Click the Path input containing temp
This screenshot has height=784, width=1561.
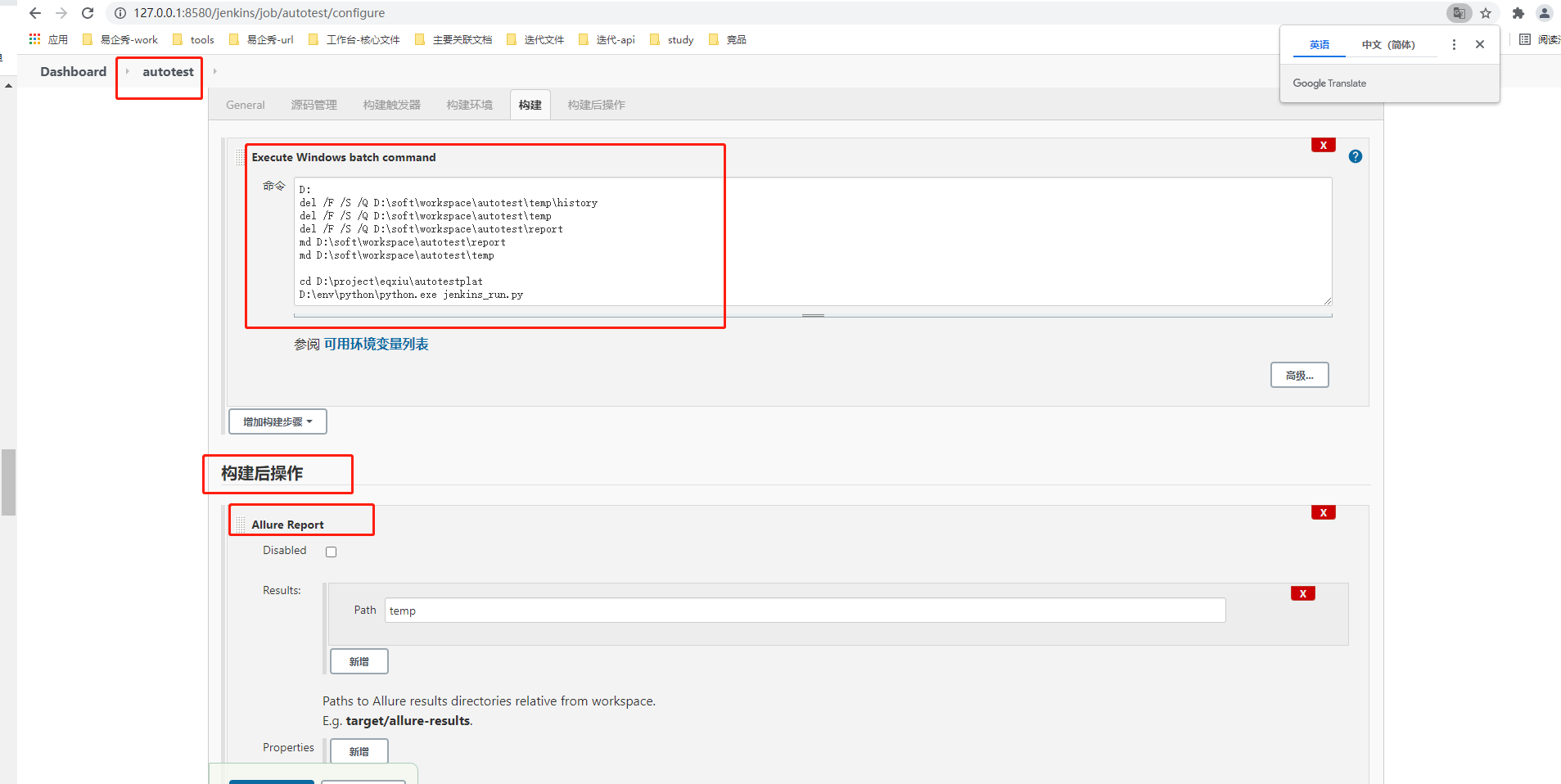click(804, 610)
